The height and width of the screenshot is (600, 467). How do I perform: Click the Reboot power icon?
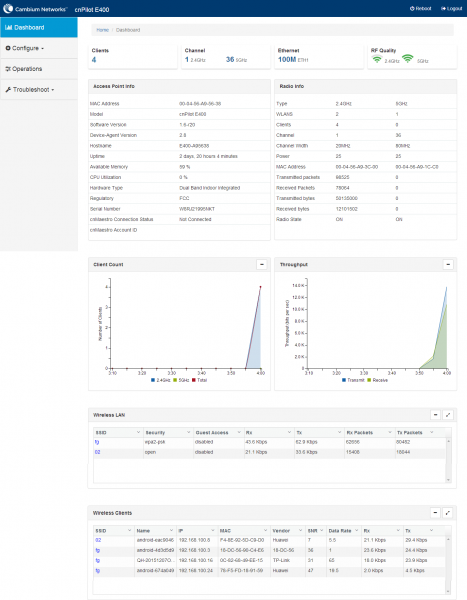412,8
